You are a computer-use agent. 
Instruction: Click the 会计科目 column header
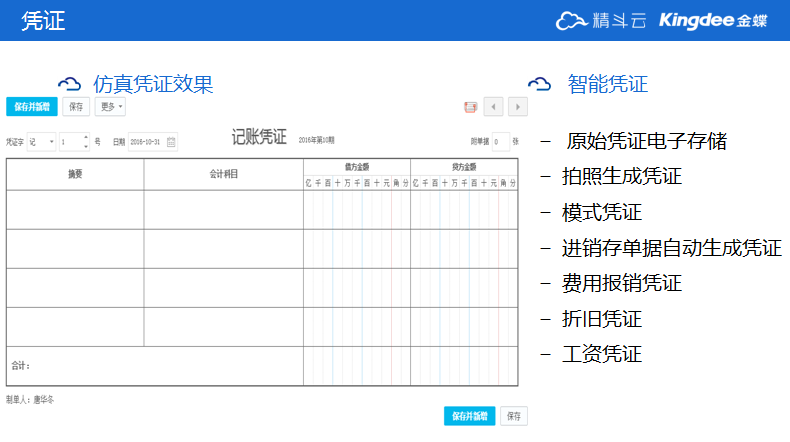[x=224, y=174]
